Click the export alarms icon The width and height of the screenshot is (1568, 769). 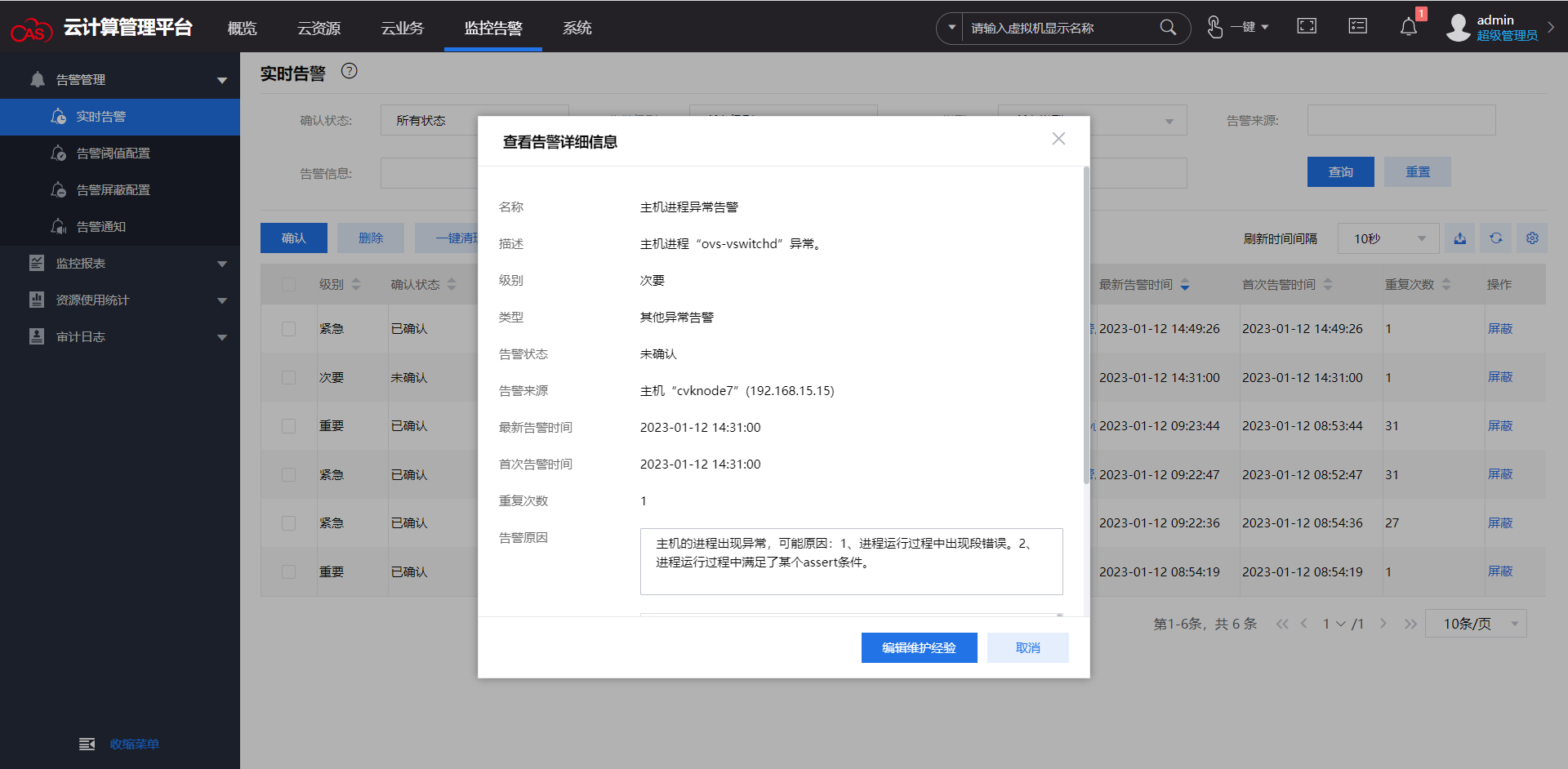[x=1460, y=238]
